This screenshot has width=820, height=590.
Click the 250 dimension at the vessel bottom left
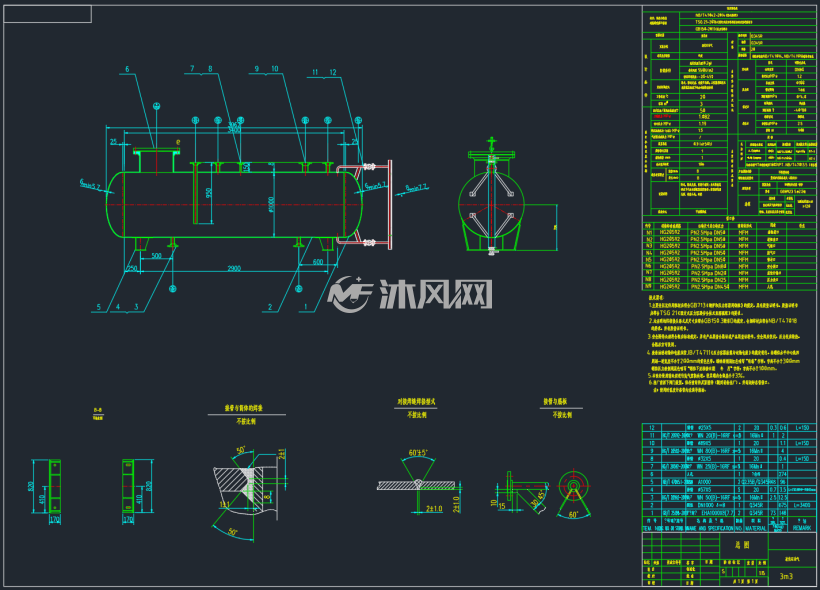tap(132, 268)
